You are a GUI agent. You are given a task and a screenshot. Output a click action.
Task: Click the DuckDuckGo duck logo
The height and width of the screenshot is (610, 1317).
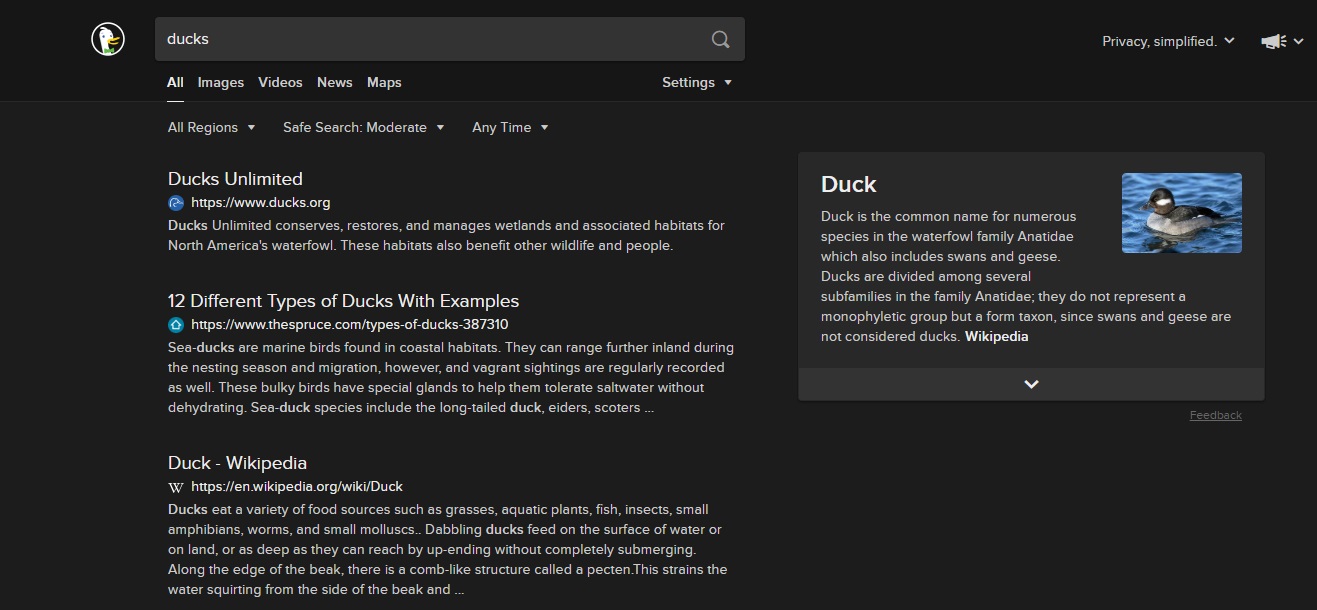108,39
